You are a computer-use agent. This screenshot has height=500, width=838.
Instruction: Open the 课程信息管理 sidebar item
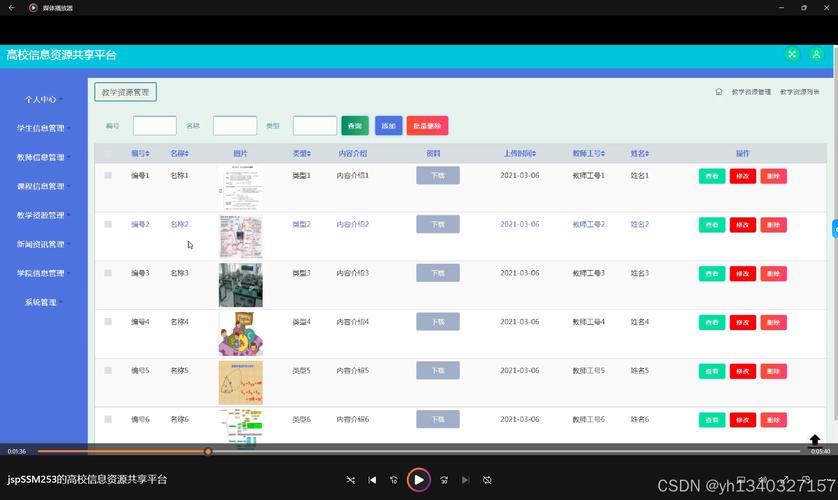pyautogui.click(x=42, y=186)
